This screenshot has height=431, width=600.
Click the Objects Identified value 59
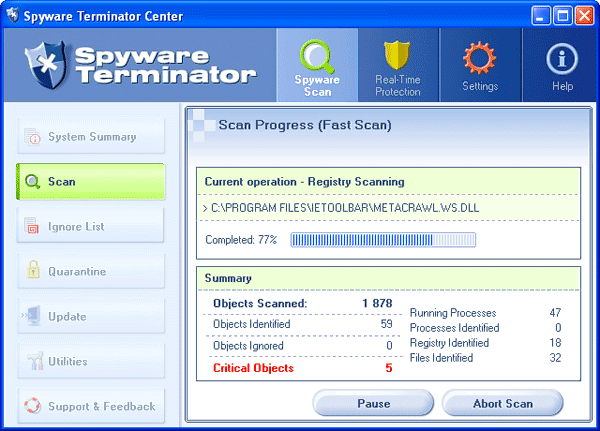click(386, 324)
